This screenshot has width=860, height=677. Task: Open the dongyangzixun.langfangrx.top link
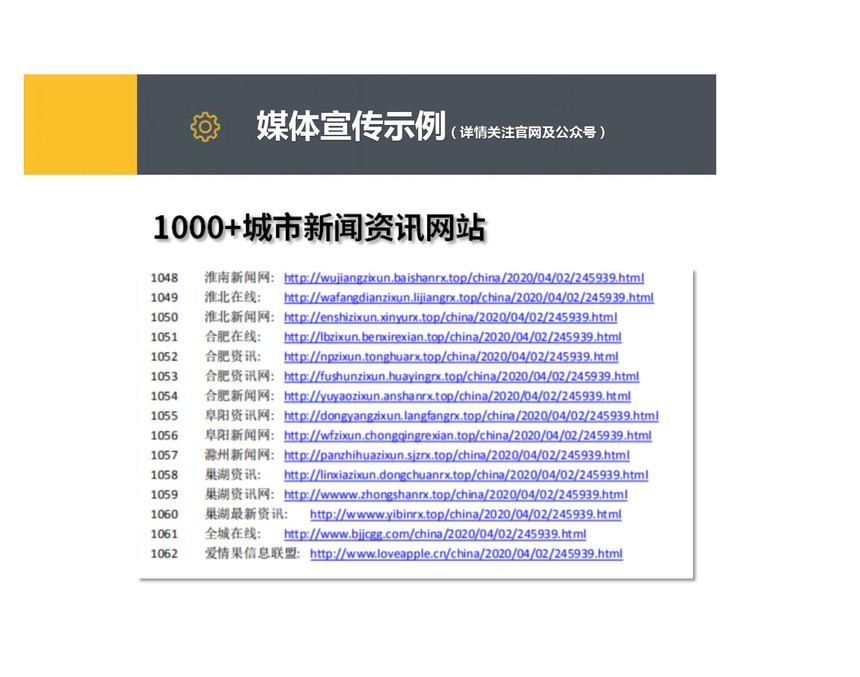coord(471,416)
